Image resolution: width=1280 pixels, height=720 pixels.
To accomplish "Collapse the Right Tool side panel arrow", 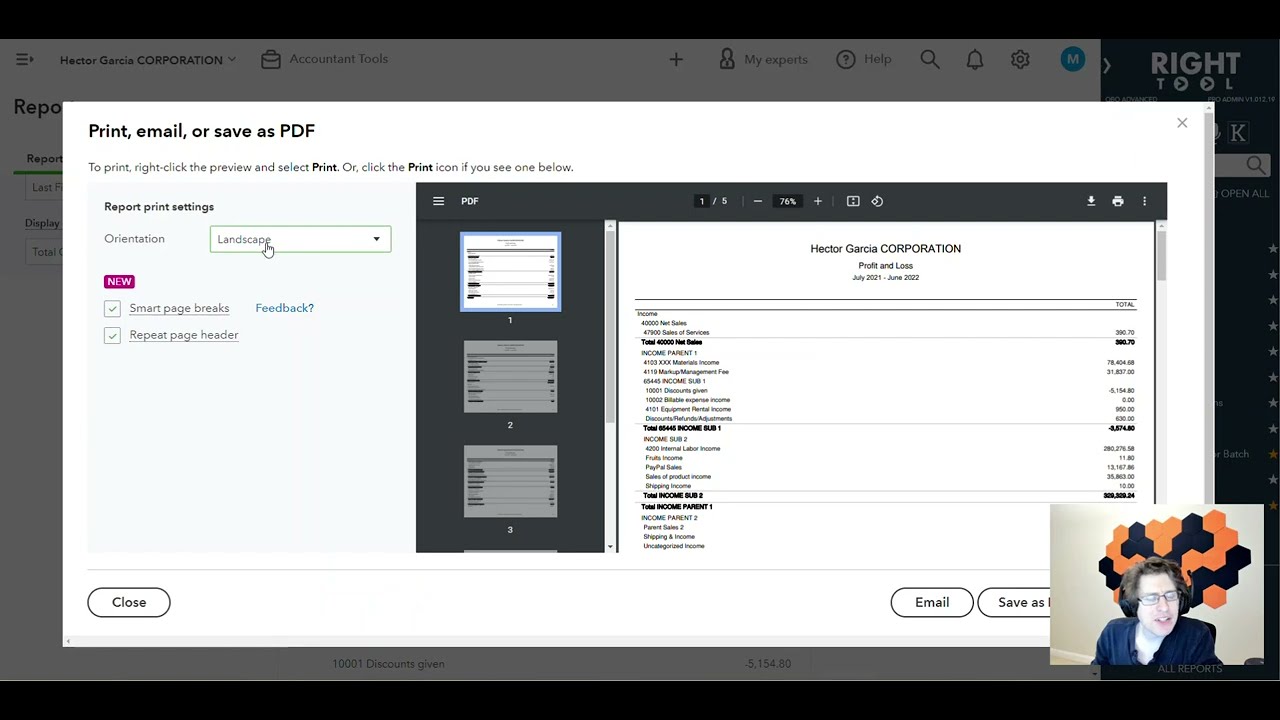I will pyautogui.click(x=1106, y=66).
